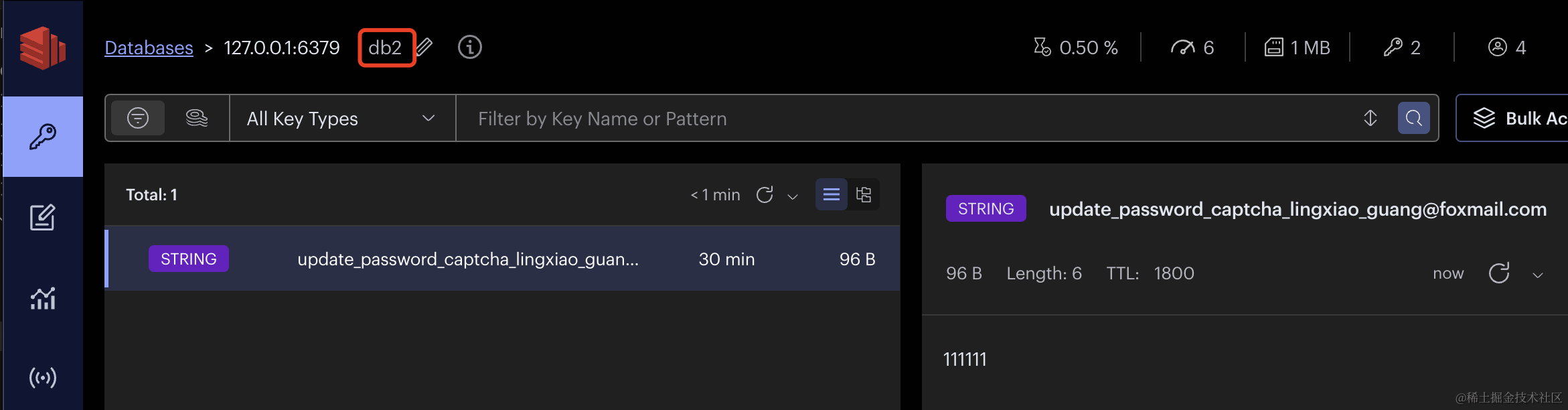Click the pencil icon to edit db2
The height and width of the screenshot is (410, 1568).
click(x=424, y=48)
